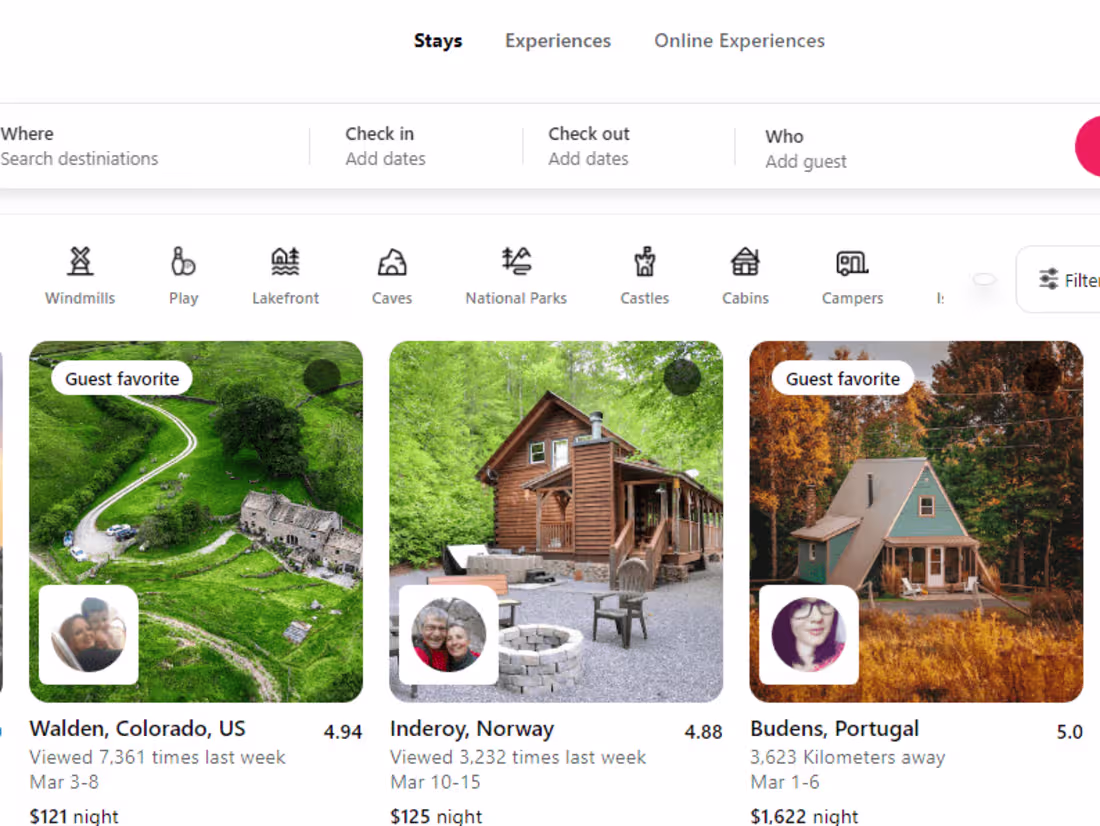
Task: Click the Guest favorite badge on Budens listing
Action: [x=841, y=378]
